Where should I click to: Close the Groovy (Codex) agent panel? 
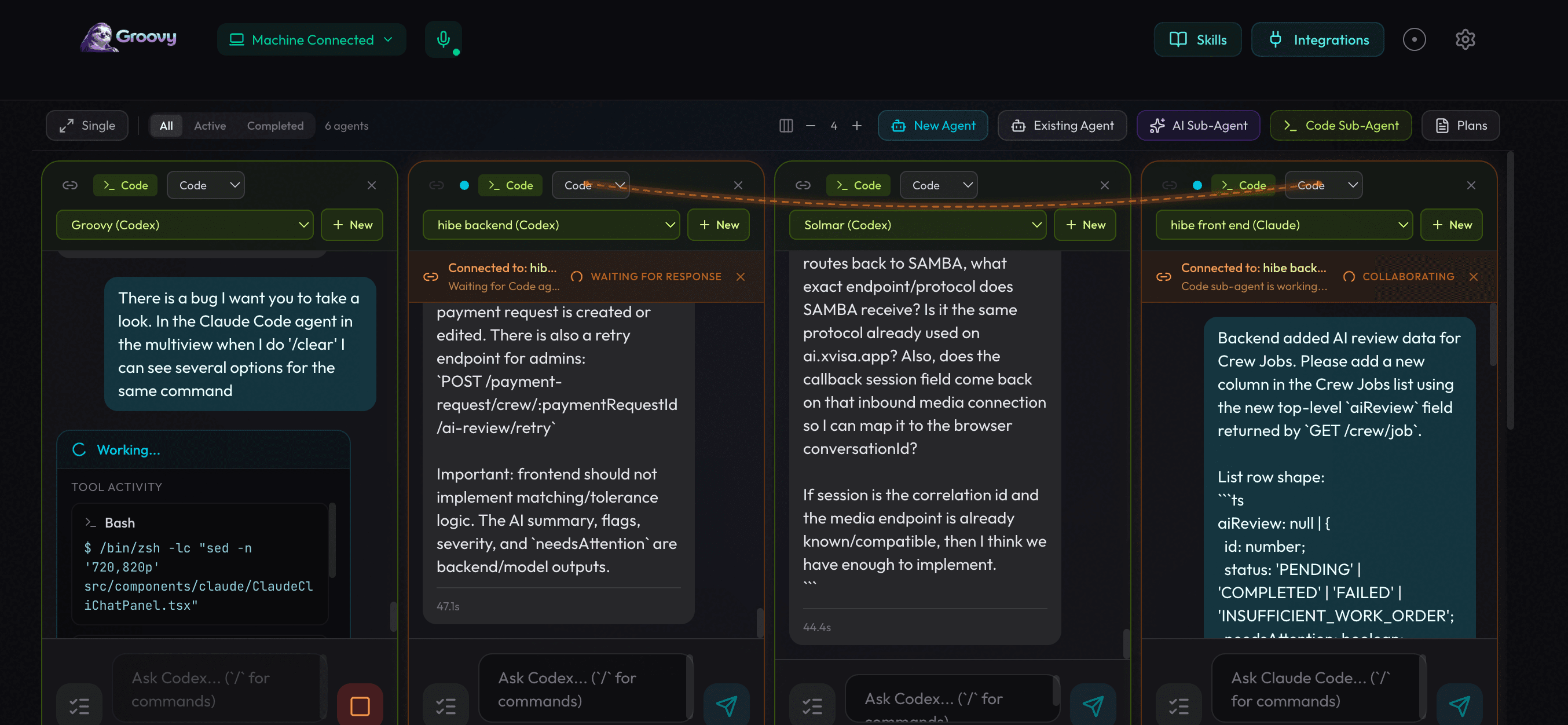371,185
